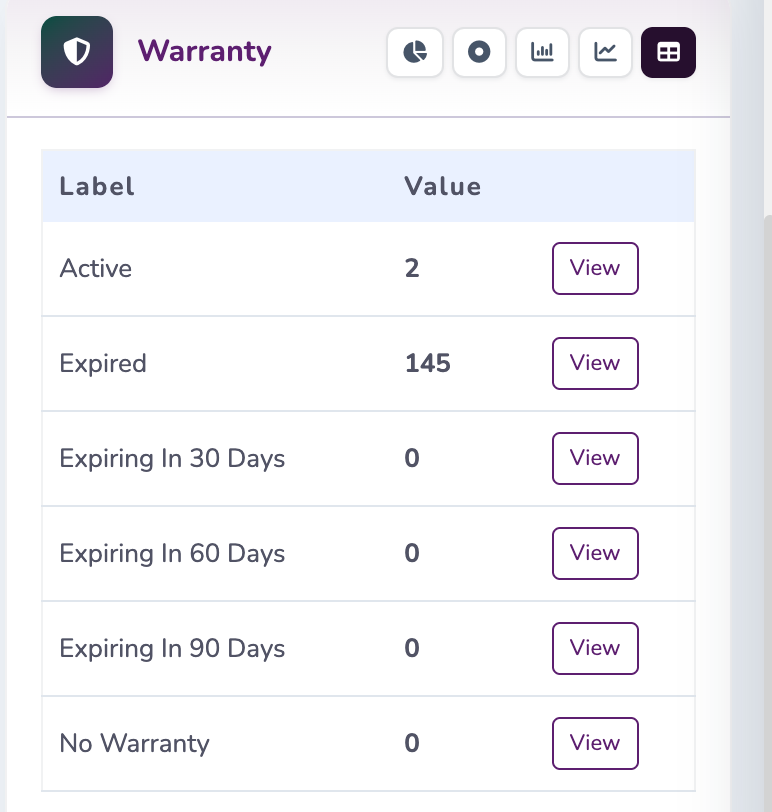Select the Active row label
The width and height of the screenshot is (772, 812).
coord(96,268)
